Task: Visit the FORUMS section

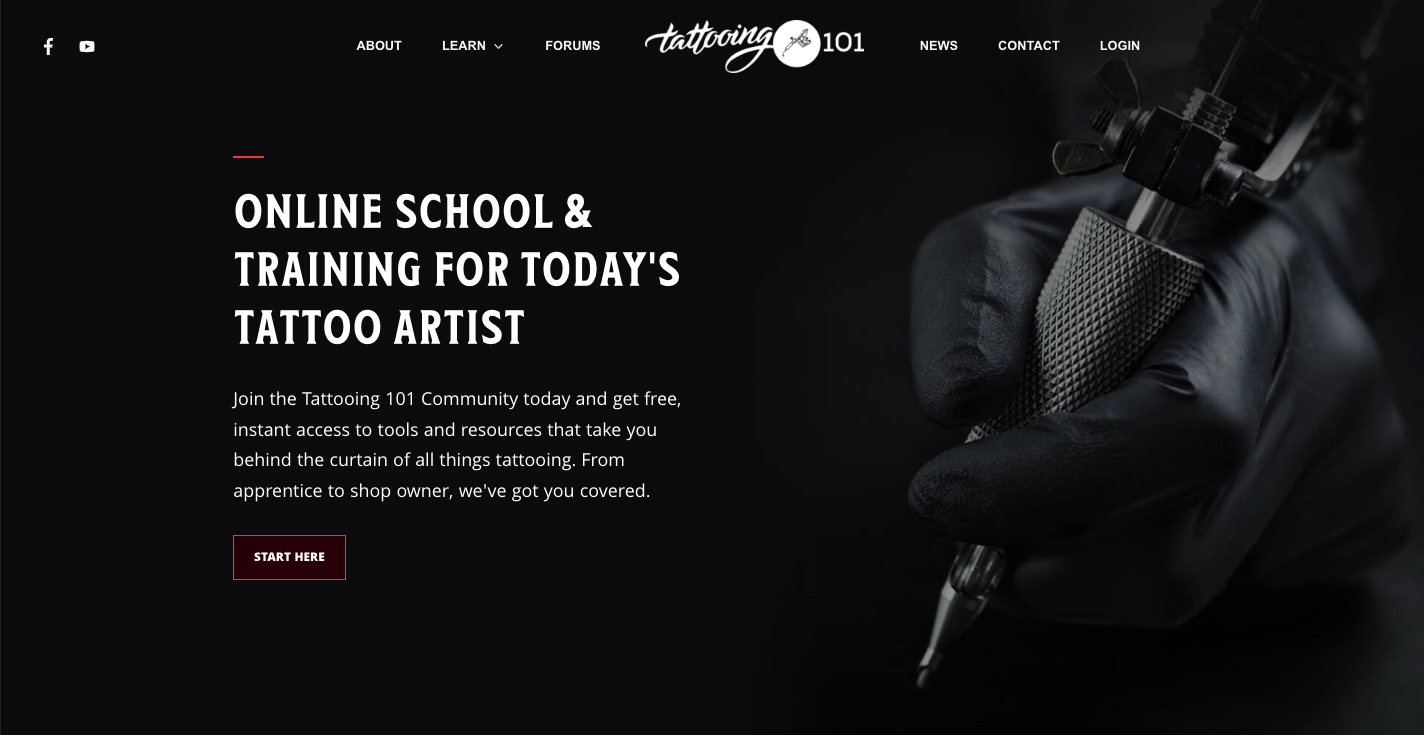Action: pos(573,46)
